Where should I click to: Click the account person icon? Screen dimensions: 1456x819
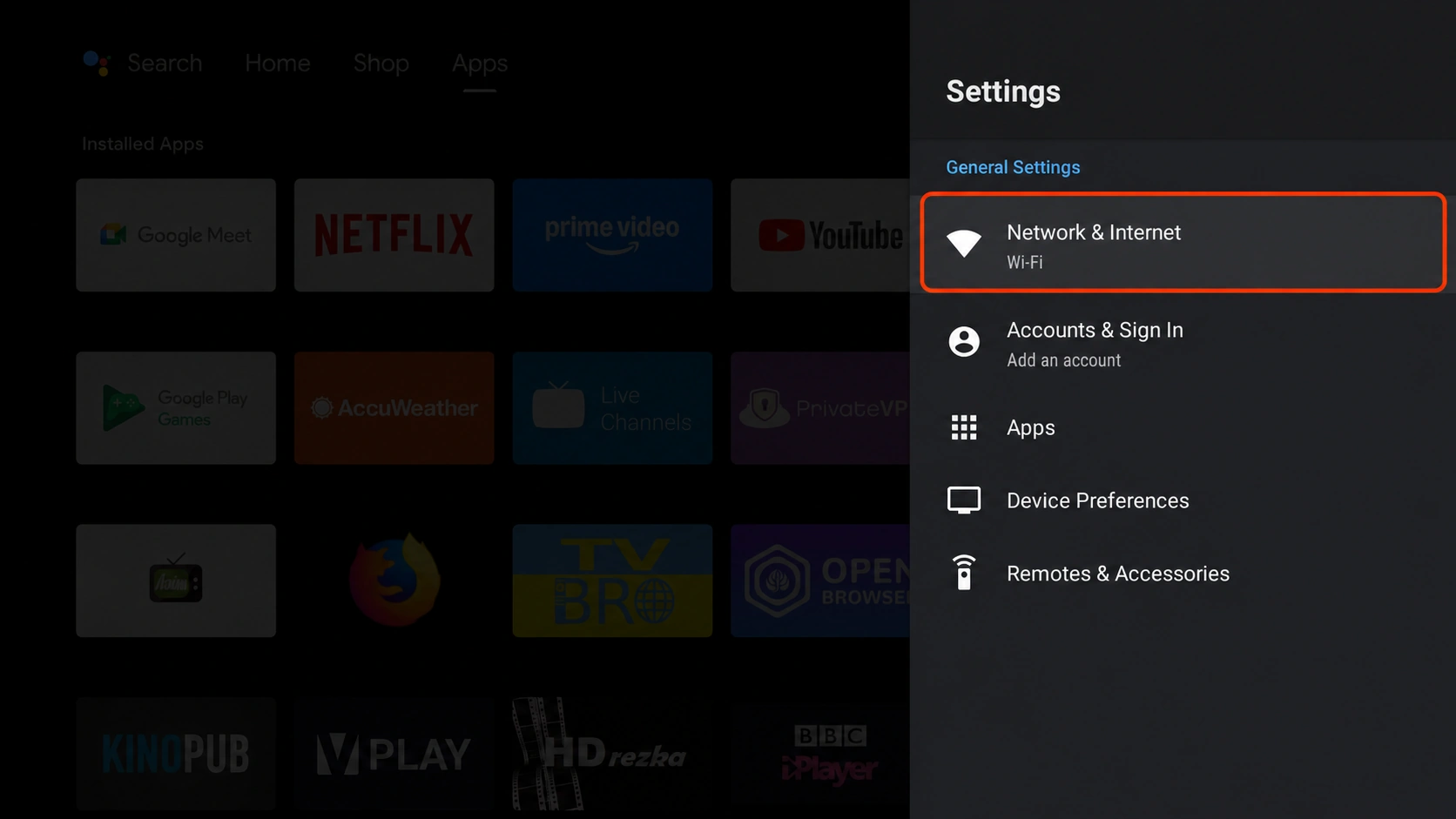coord(964,341)
